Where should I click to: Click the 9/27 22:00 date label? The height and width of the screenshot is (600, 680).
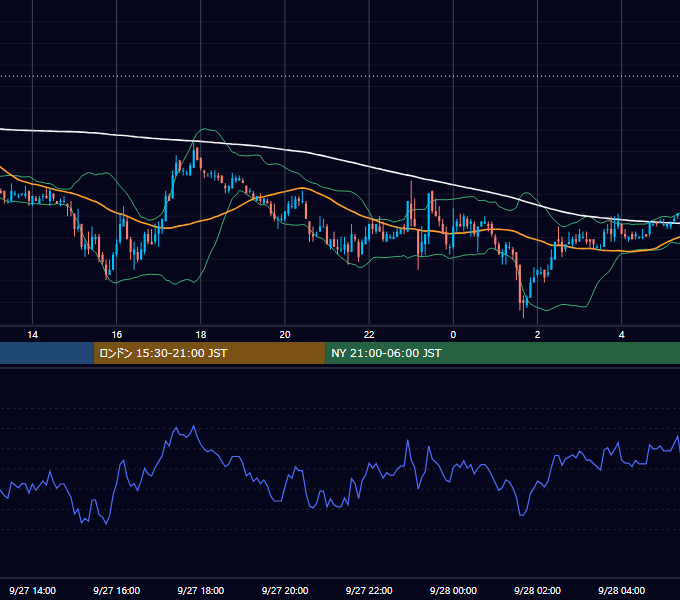coord(369,590)
